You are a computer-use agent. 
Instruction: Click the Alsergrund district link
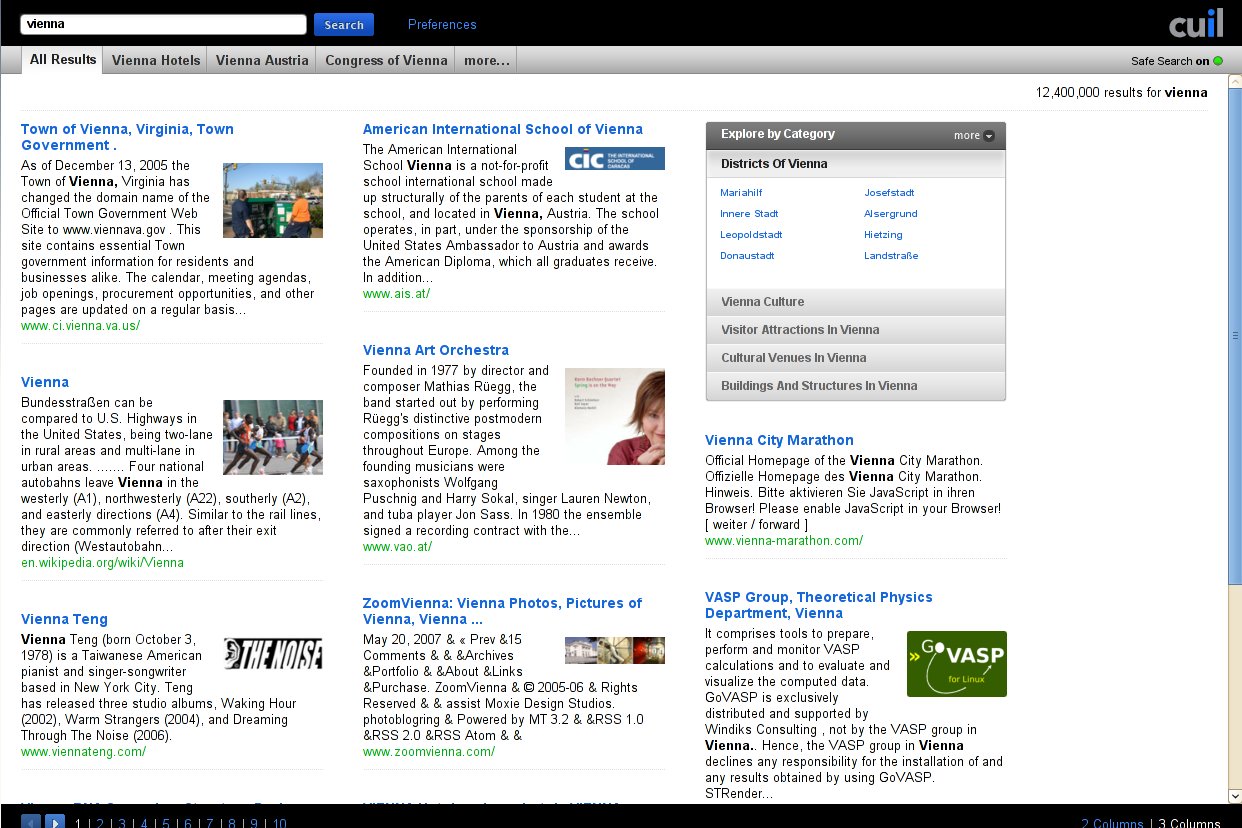point(891,213)
